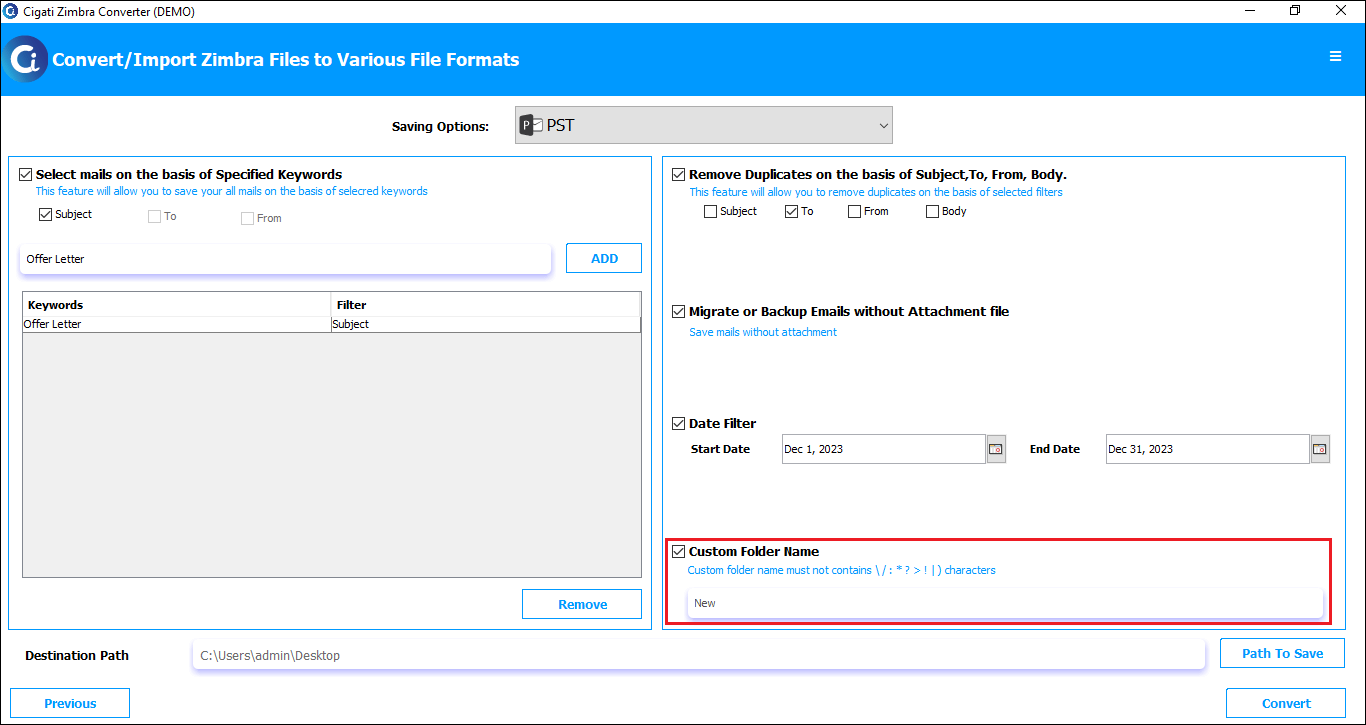Uncheck Migrate or Backup Emails without Attachment

tap(679, 311)
